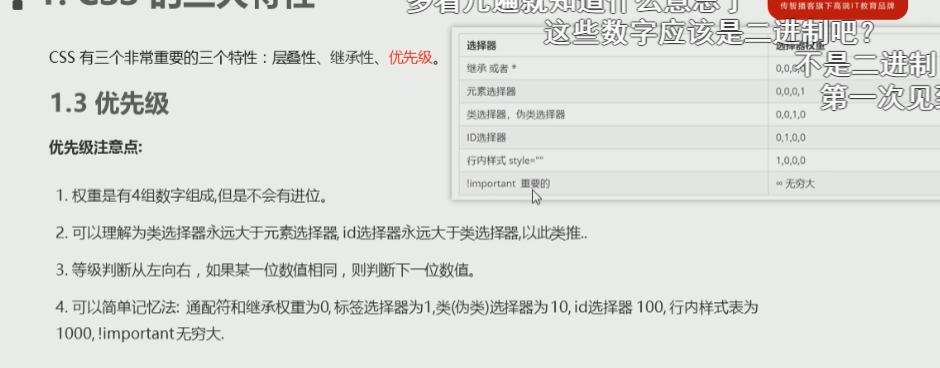Screen dimensions: 940x368
Task: Click the weight value "0,0,0,1"
Action: (791, 92)
